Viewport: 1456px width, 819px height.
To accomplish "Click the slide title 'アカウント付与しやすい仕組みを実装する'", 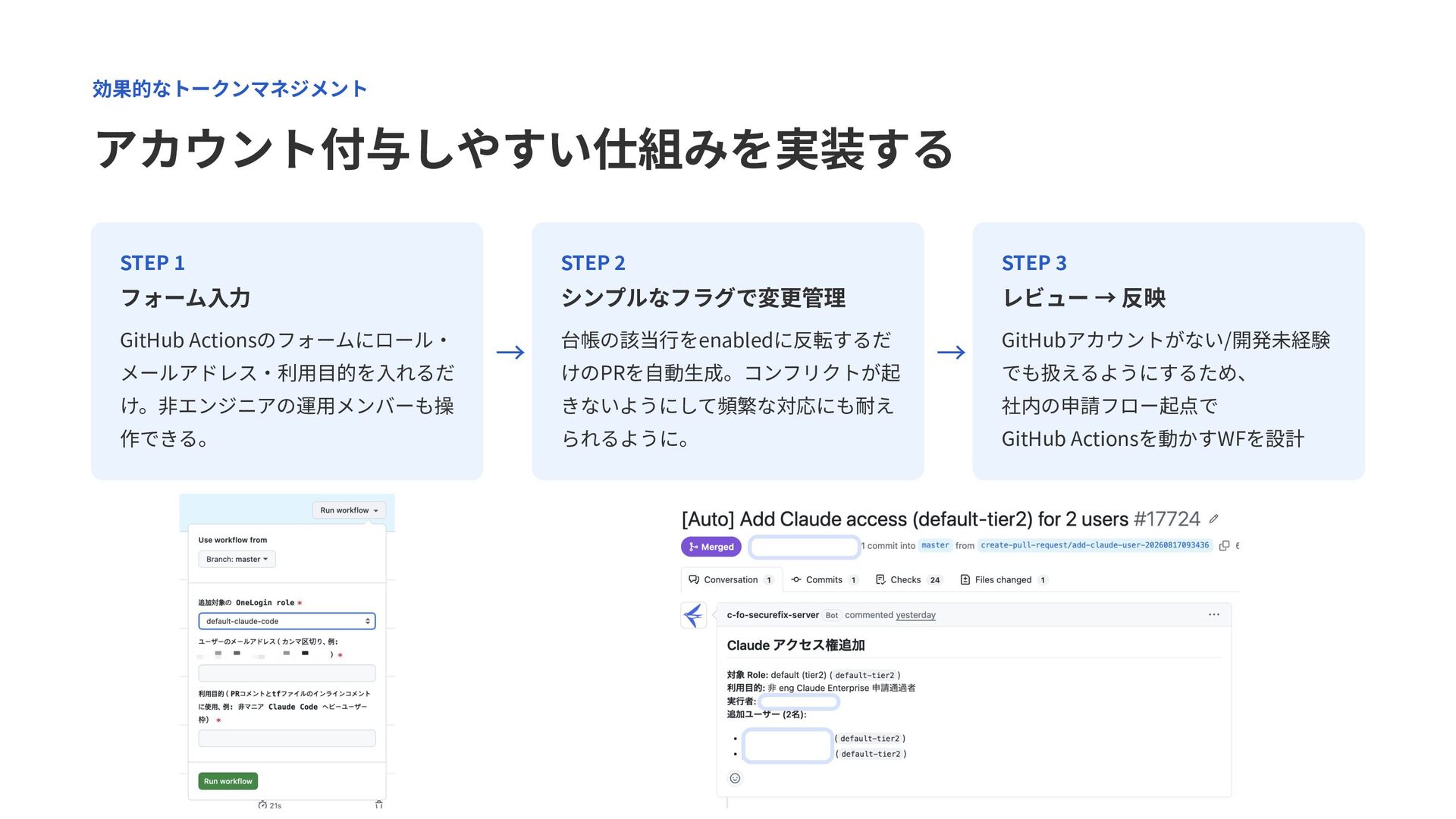I will coord(523,149).
